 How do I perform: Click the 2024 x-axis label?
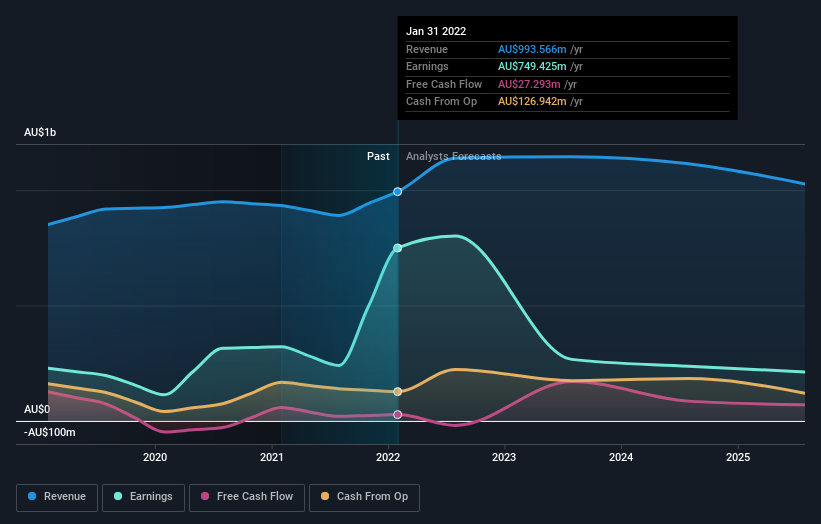[621, 457]
